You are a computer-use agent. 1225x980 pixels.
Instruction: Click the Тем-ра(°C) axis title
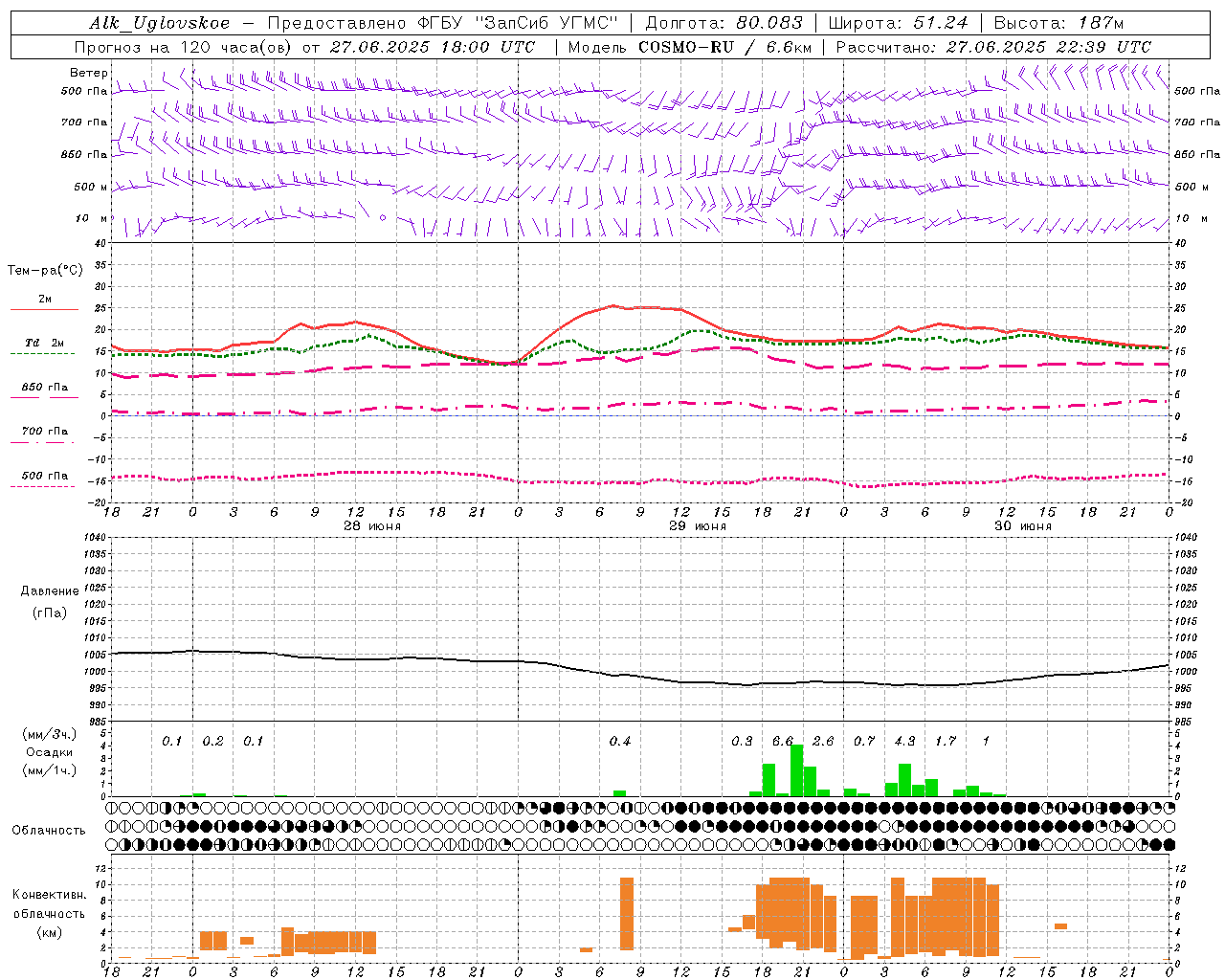45,271
